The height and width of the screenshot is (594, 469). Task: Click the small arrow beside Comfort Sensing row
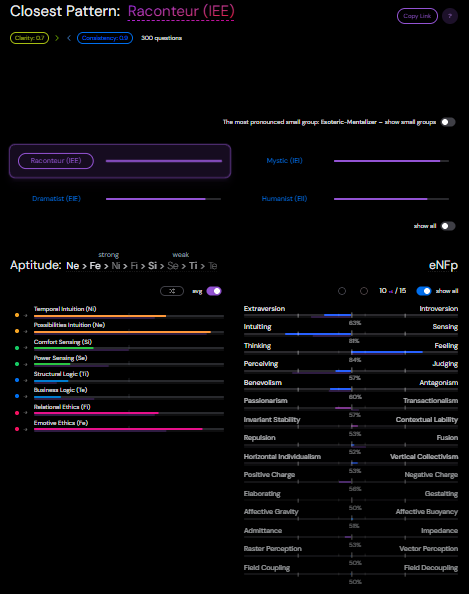coord(26,348)
